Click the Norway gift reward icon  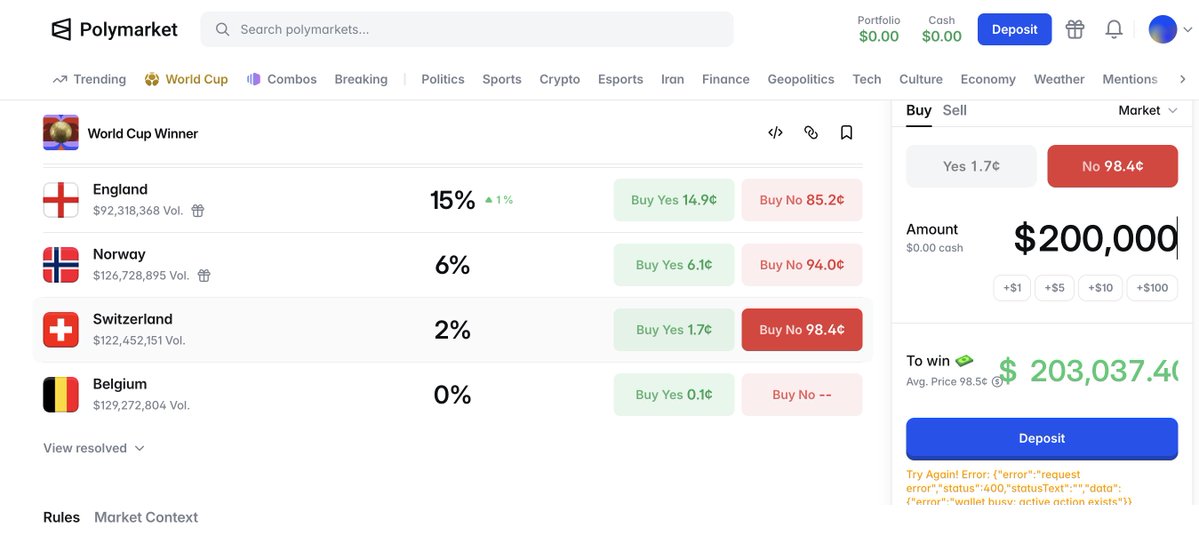203,275
